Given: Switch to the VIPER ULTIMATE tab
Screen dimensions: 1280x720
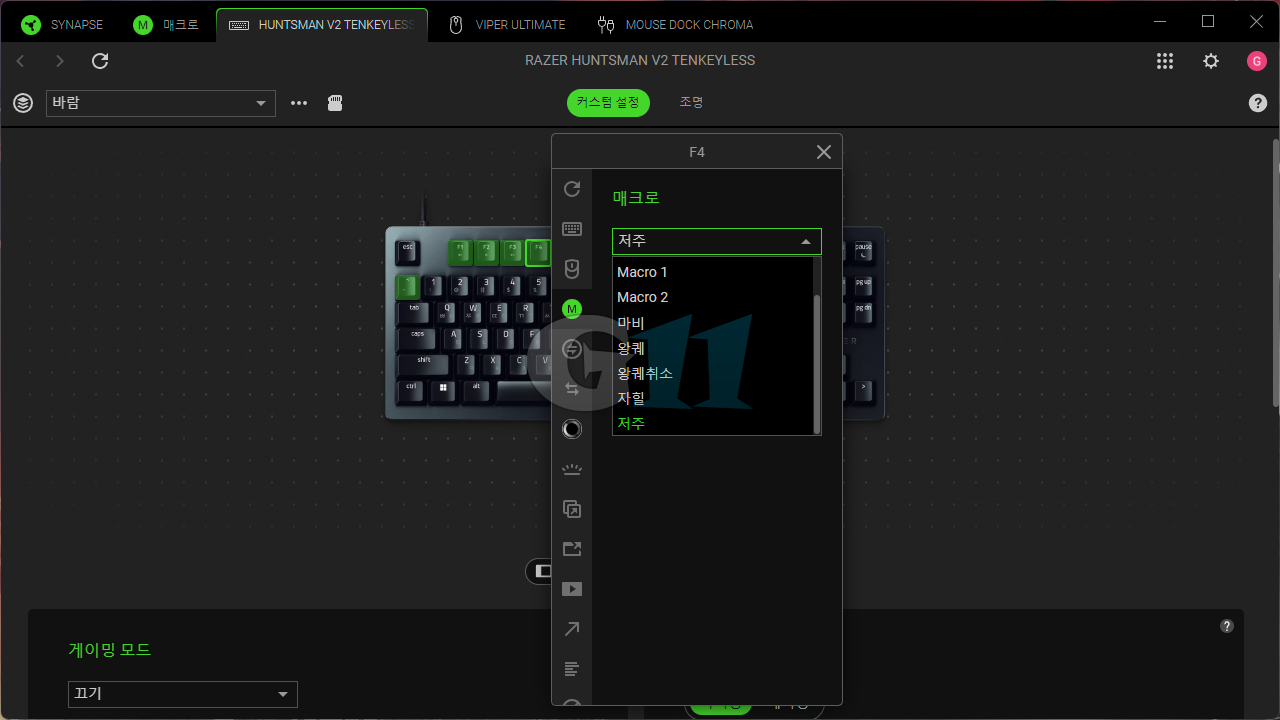Looking at the screenshot, I should (x=507, y=25).
